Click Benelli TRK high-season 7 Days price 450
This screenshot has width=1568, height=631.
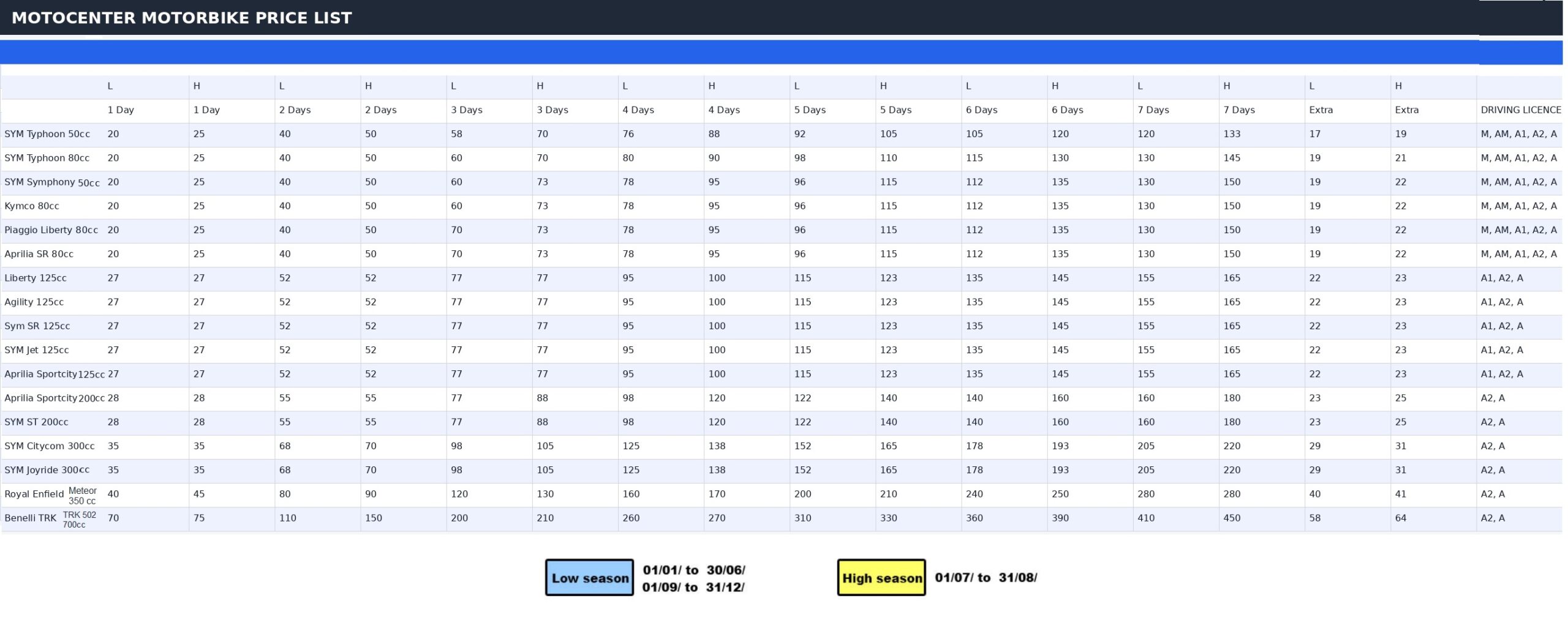coord(1232,518)
